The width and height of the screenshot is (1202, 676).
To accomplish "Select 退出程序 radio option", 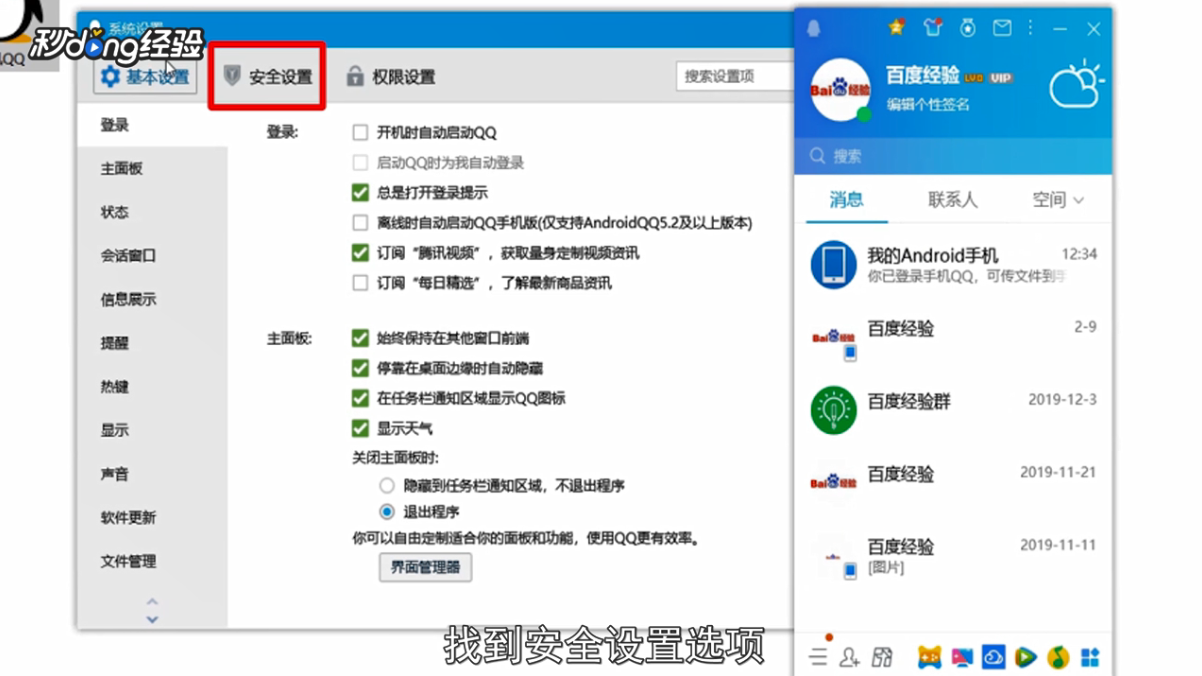I will (387, 512).
